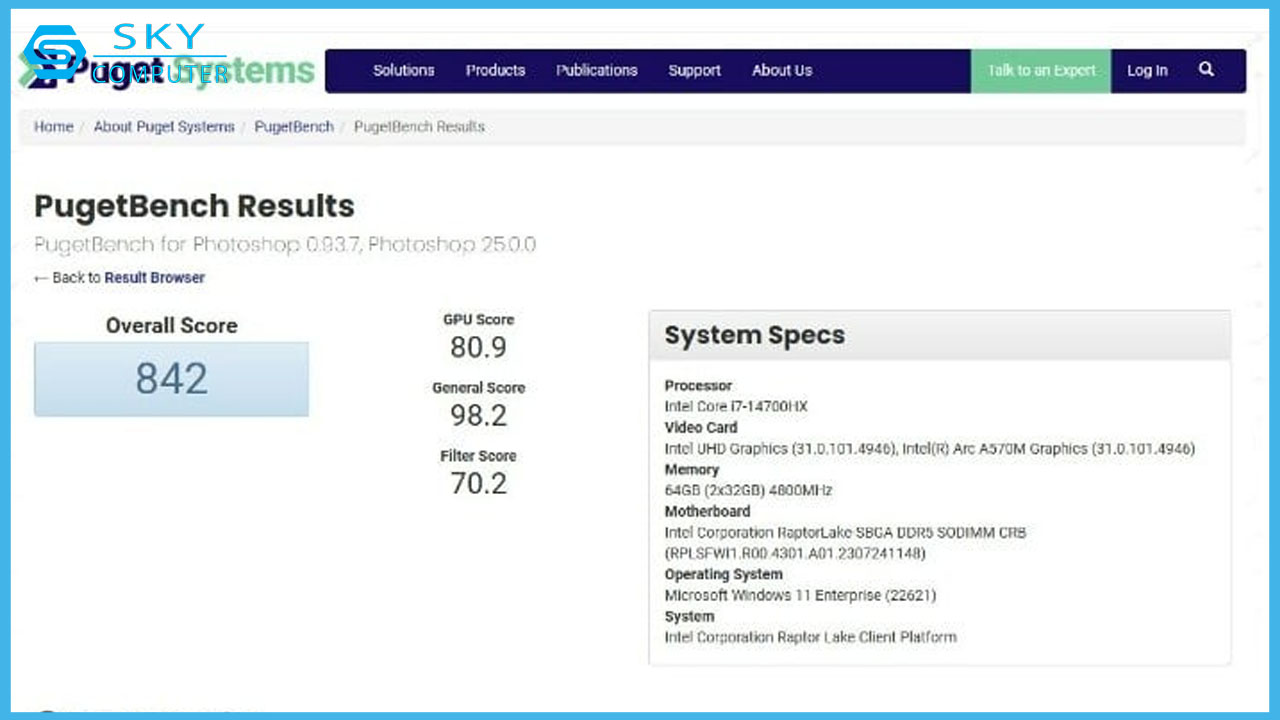Click the Filter Score value 70.2
This screenshot has height=720, width=1280.
[478, 484]
